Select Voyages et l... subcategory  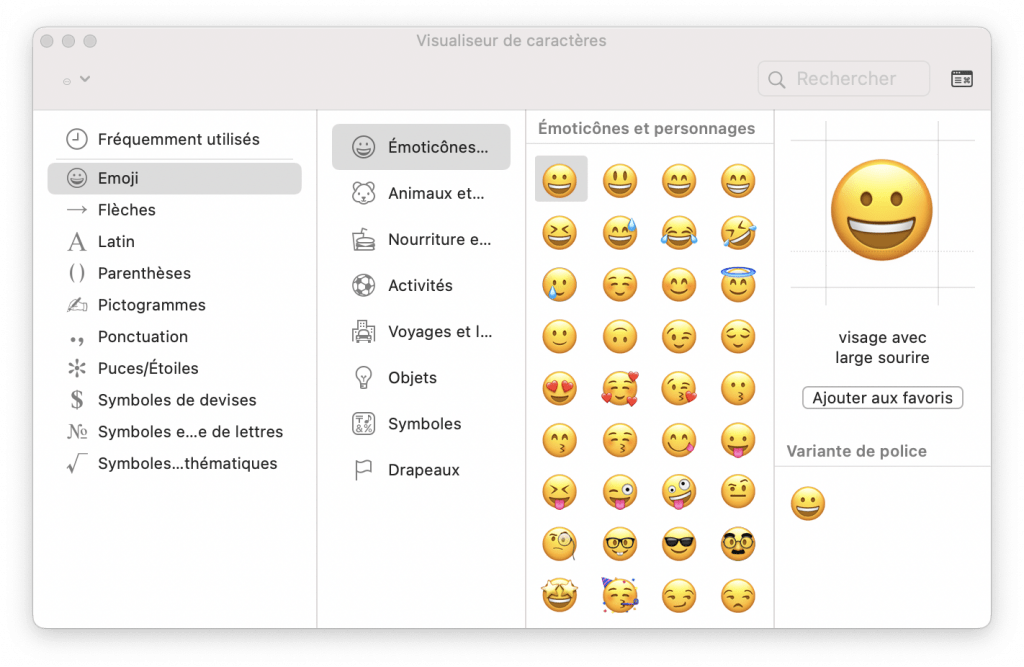tap(421, 332)
